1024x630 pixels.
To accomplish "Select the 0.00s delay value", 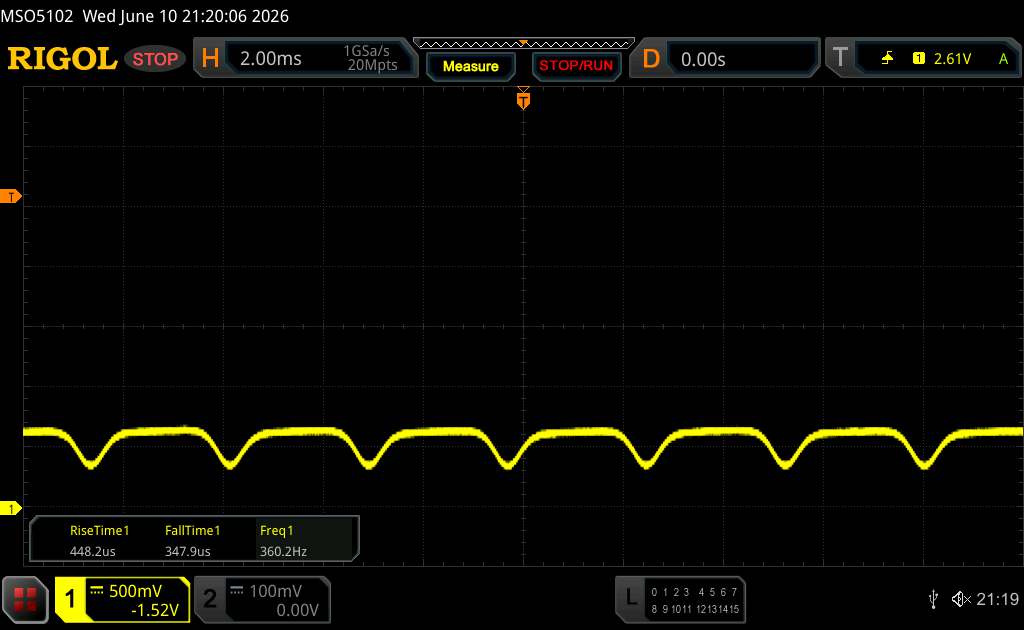I will [x=703, y=59].
